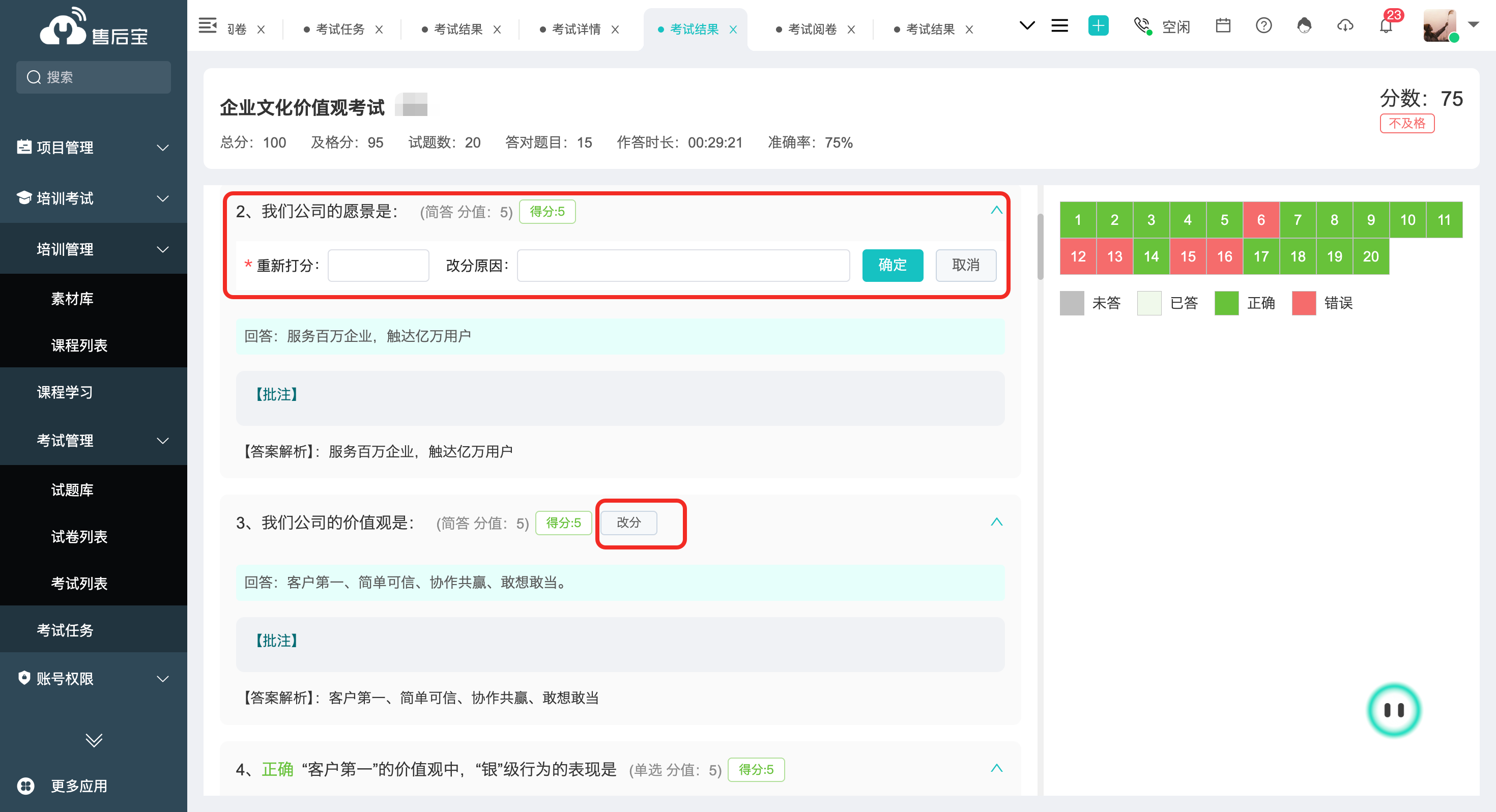
Task: Close the 考试详情 tab
Action: pyautogui.click(x=615, y=29)
